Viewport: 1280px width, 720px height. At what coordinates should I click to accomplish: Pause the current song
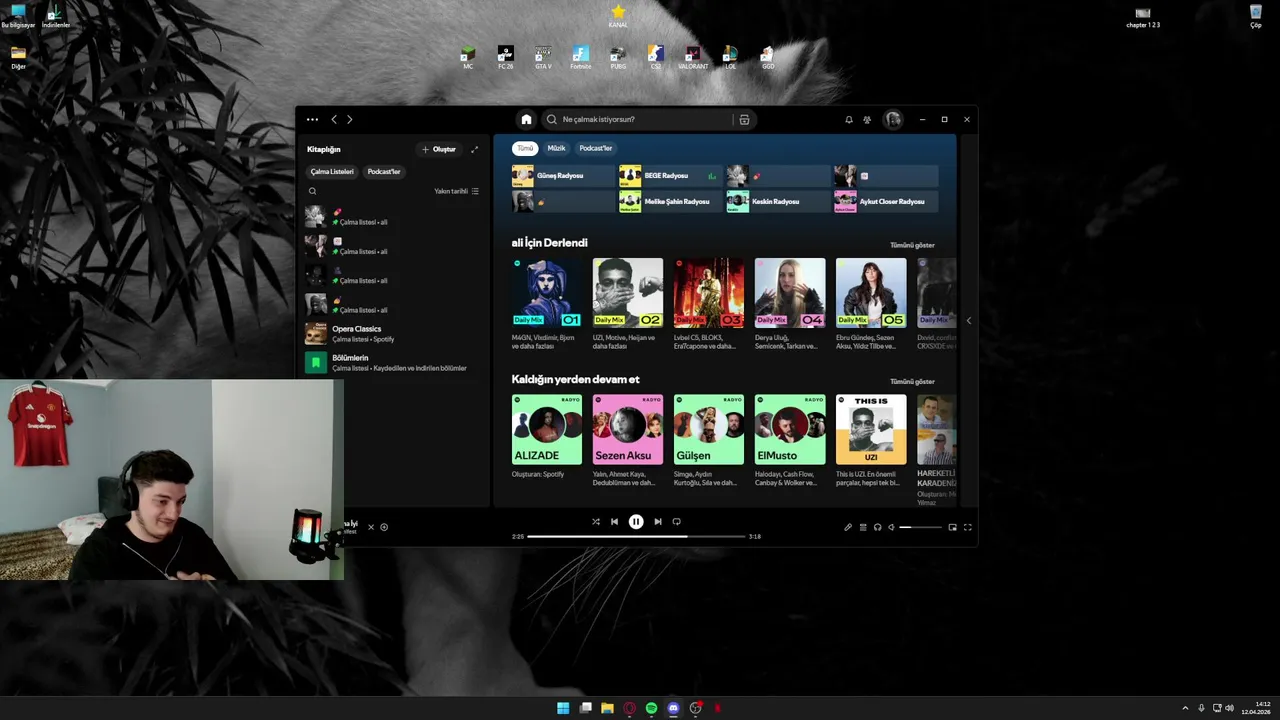click(636, 521)
